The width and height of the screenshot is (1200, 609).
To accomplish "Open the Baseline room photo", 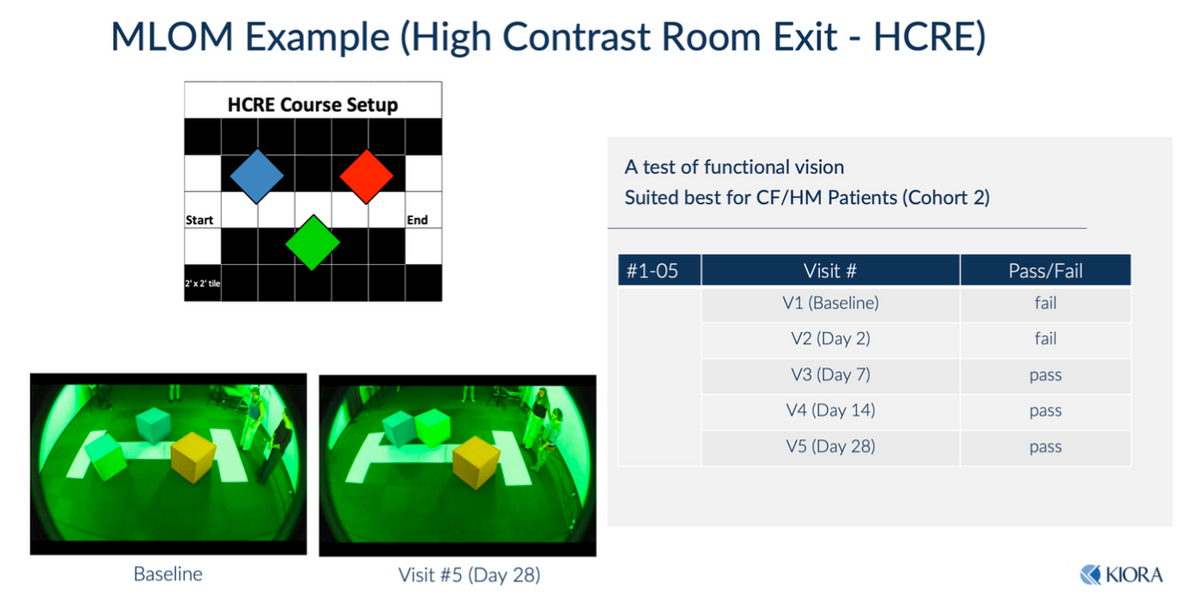I will (167, 464).
